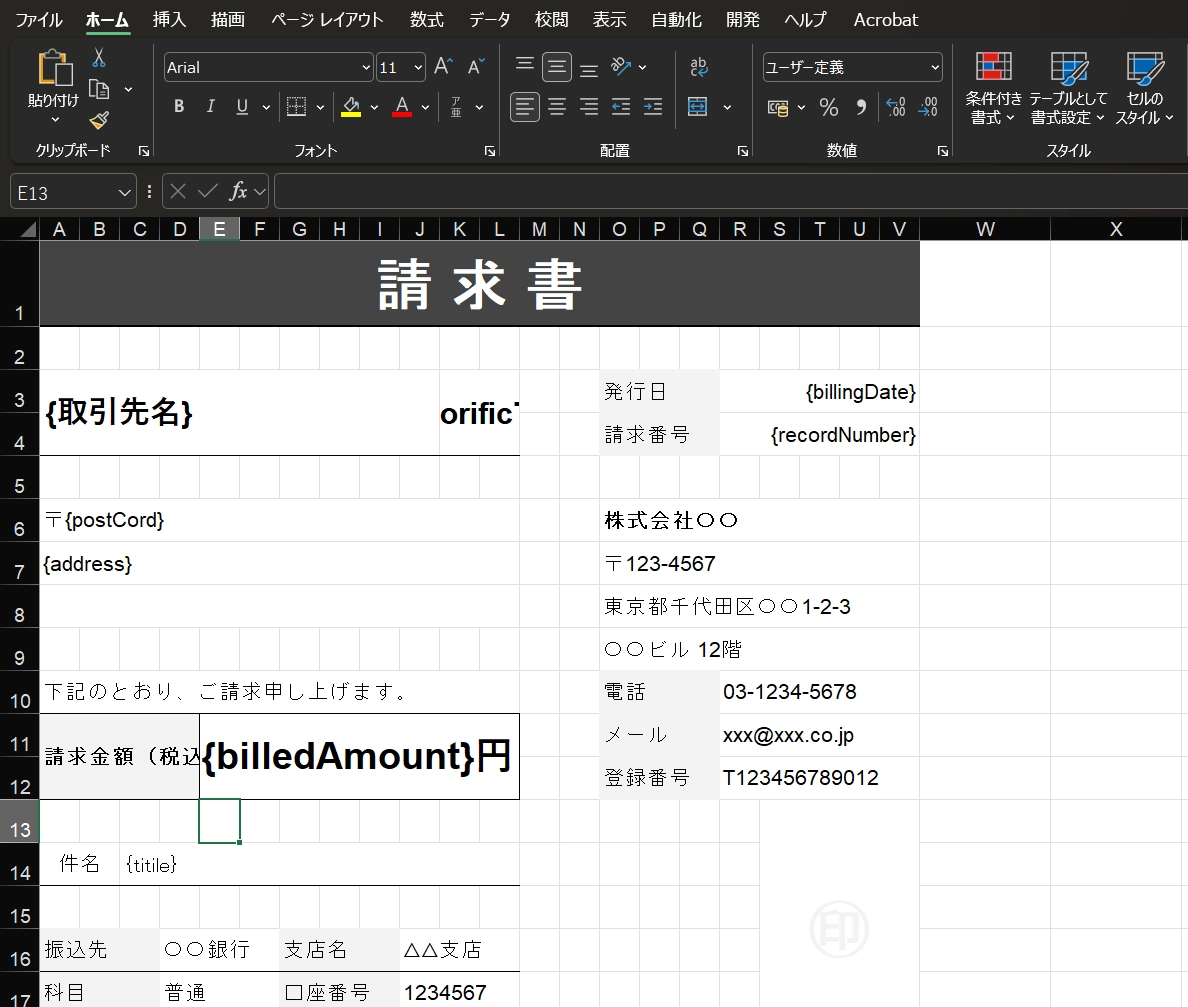Click the Increase Font Size icon
Screen dimensions: 1188x1007
[x=443, y=67]
